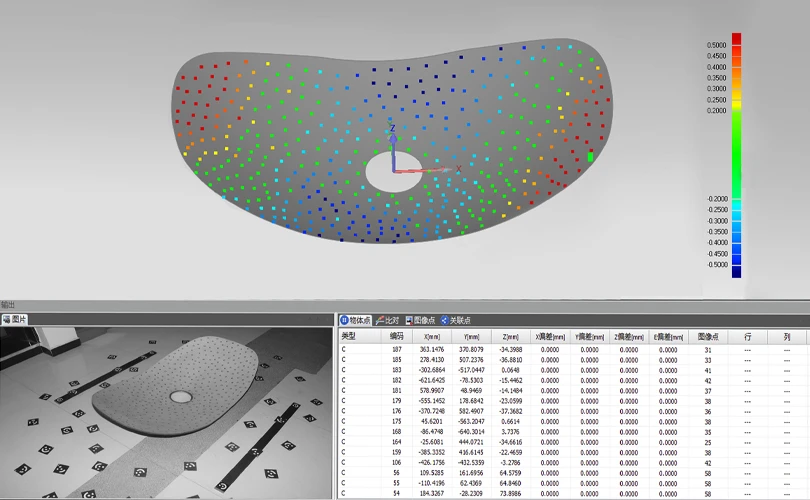Select the row with code 164
The image size is (810, 500).
pyautogui.click(x=572, y=442)
